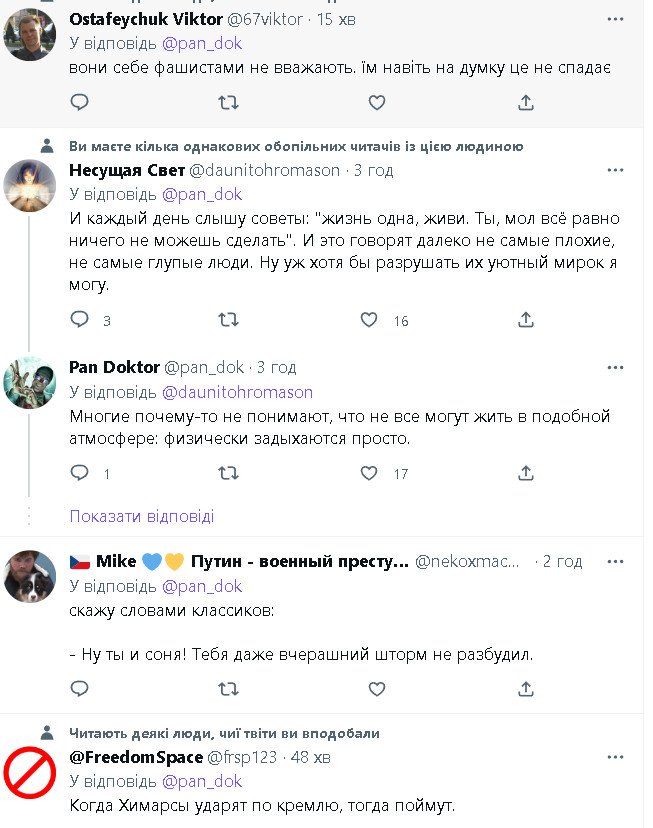The width and height of the screenshot is (653, 828).
Task: Retweet Pan Doktor's reply tweet
Action: [x=228, y=473]
